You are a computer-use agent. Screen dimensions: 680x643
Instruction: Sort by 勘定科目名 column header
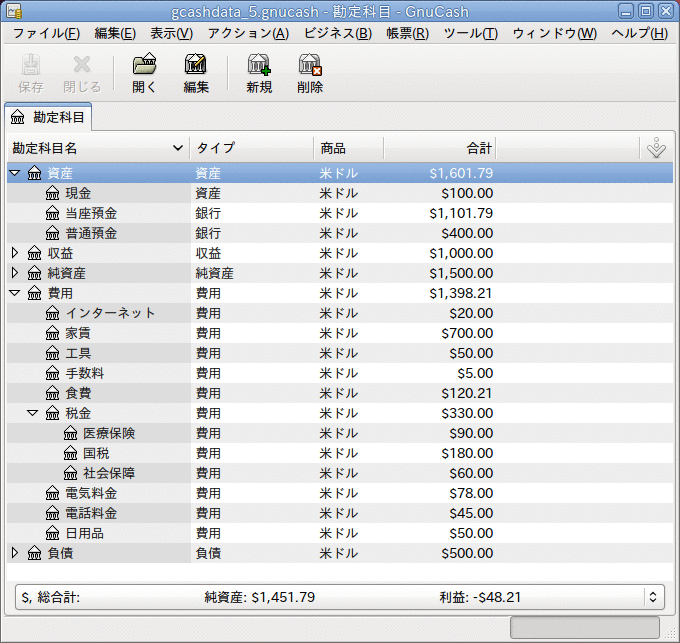click(x=98, y=148)
